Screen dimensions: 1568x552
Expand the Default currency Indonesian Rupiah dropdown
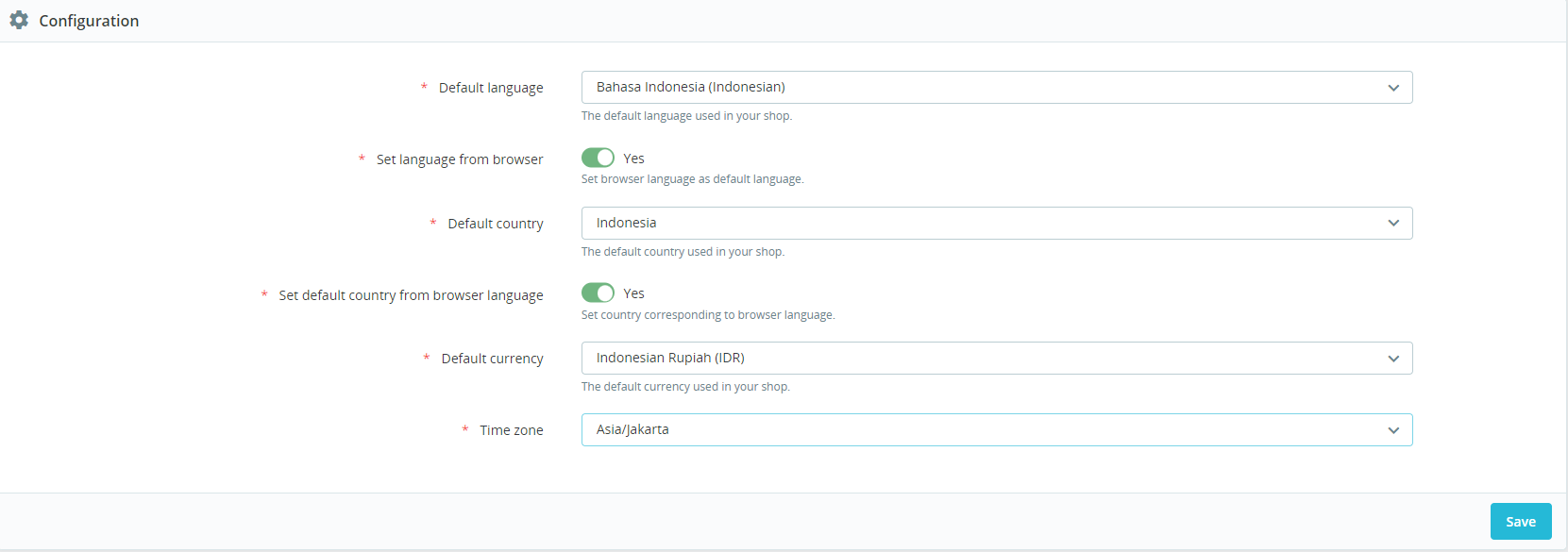[x=982, y=359]
